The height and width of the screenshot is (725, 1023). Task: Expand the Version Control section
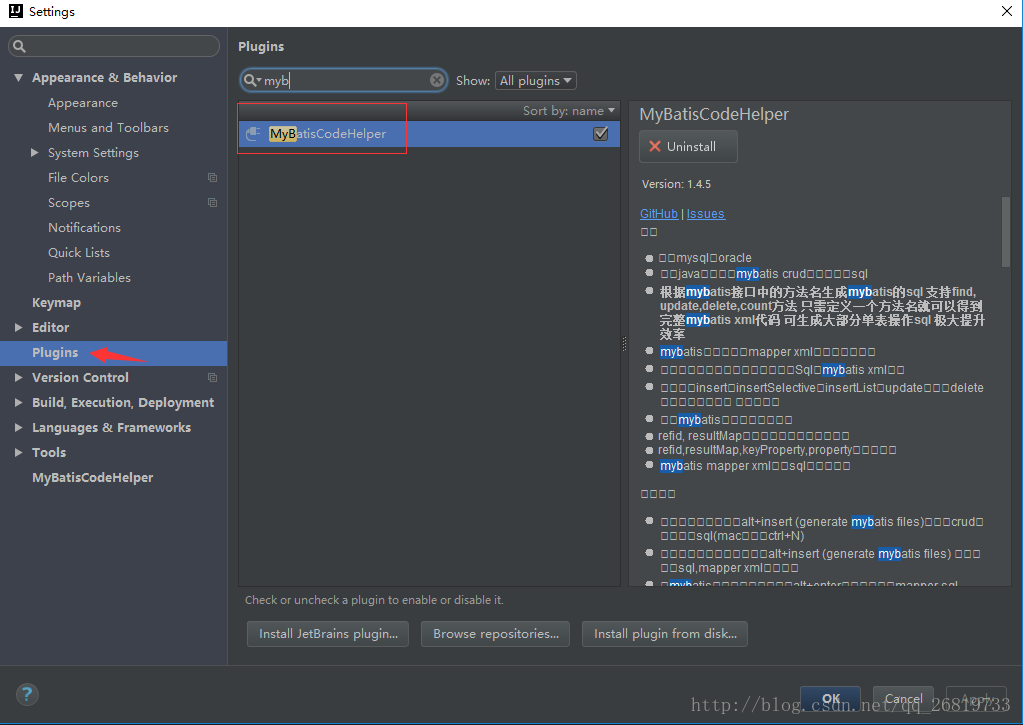tap(18, 377)
